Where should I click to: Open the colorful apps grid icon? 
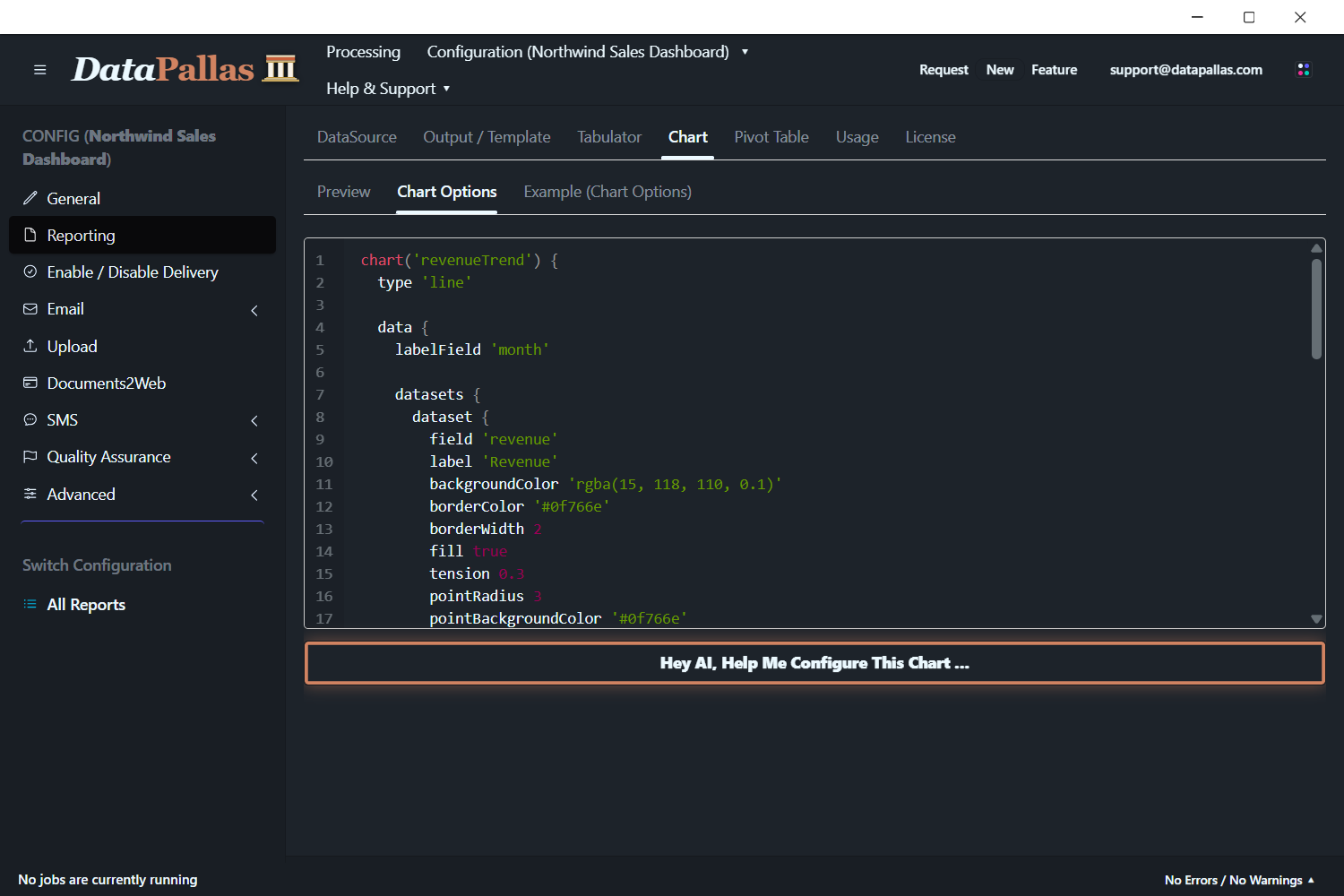1304,70
